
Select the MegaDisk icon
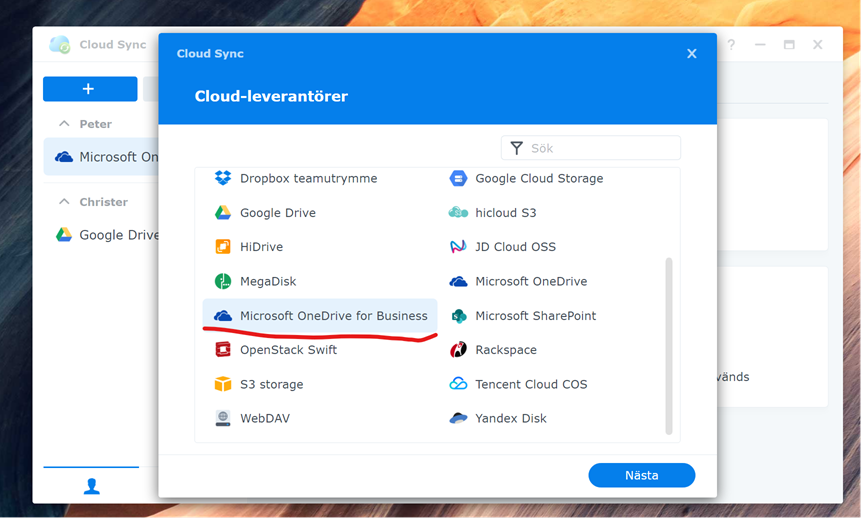pyautogui.click(x=222, y=281)
